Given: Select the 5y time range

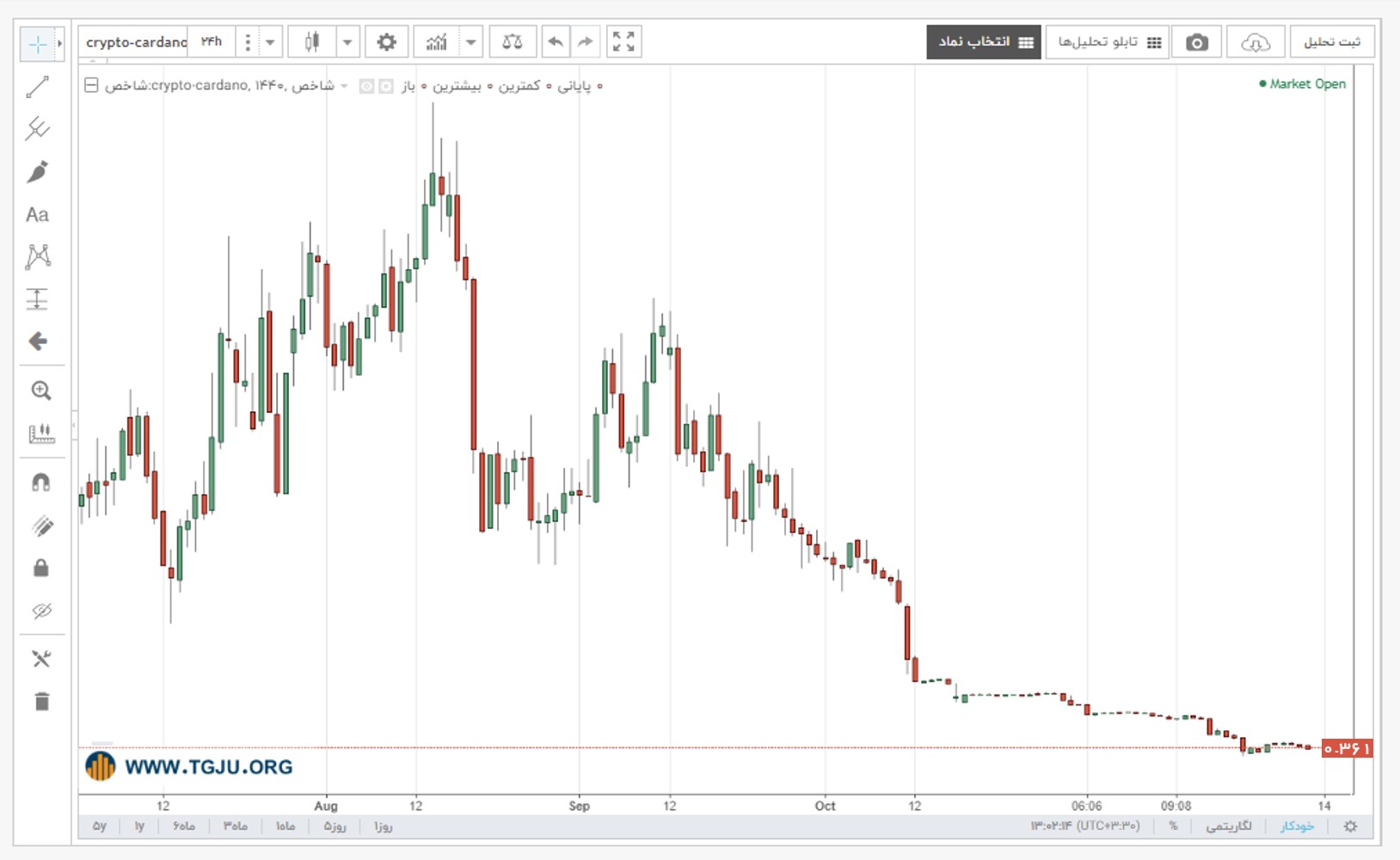Looking at the screenshot, I should pos(100,826).
